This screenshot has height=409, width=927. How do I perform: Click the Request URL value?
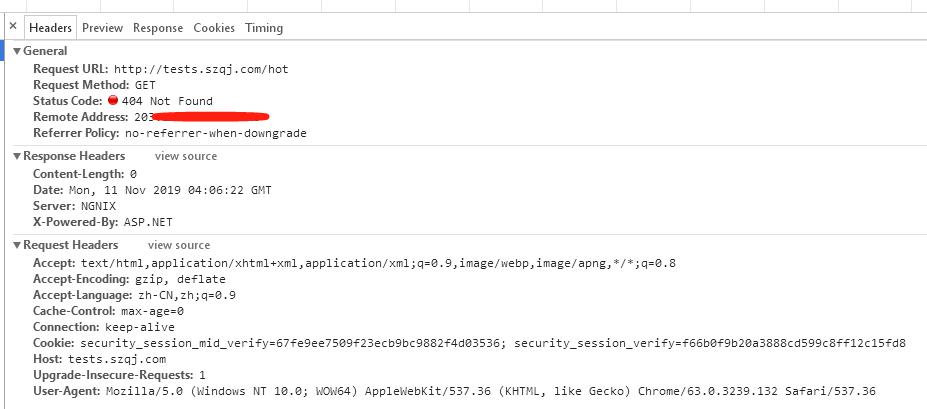(201, 69)
